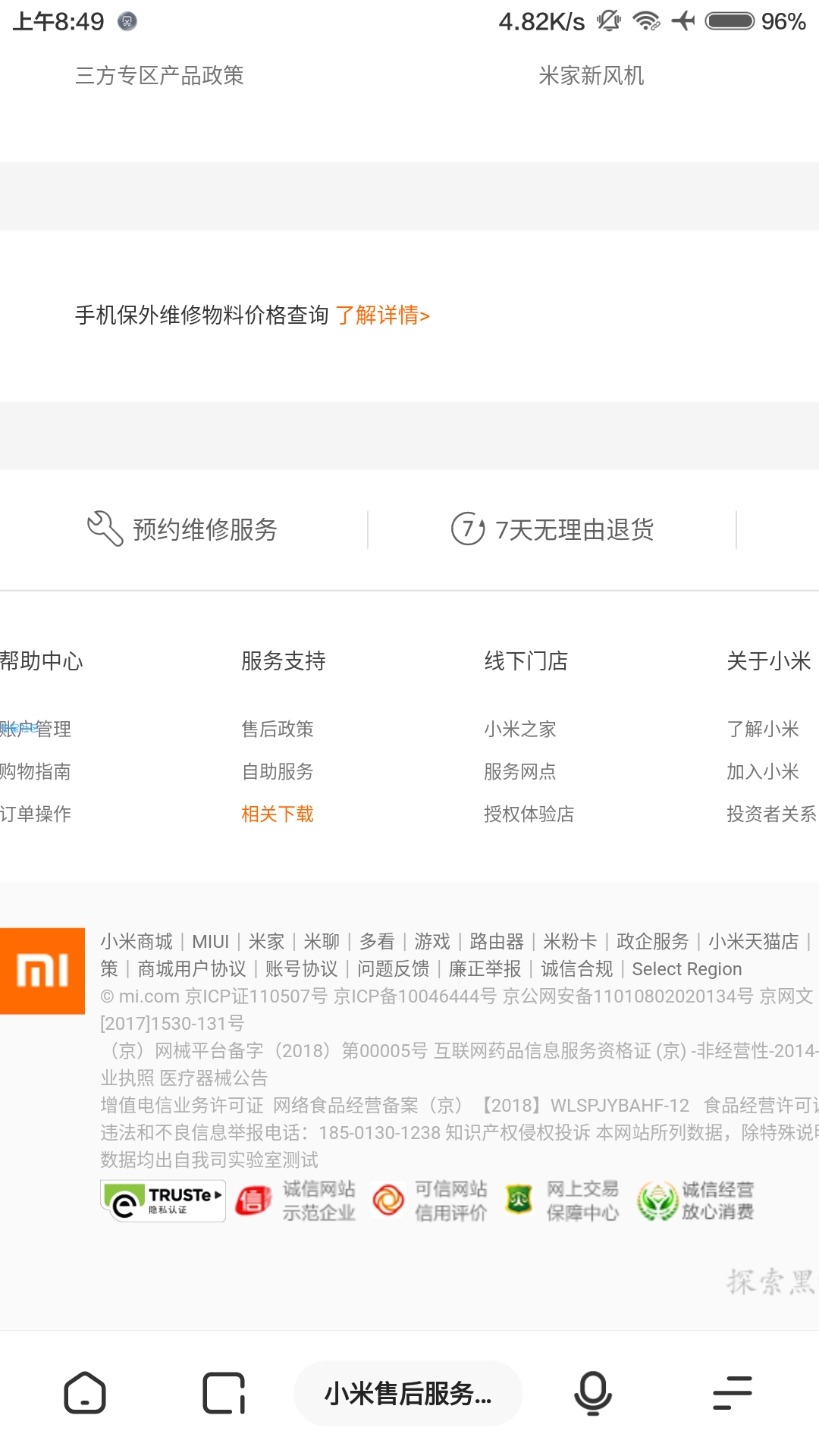Tap the Wi-Fi status icon
This screenshot has height=1456, width=819.
[647, 20]
